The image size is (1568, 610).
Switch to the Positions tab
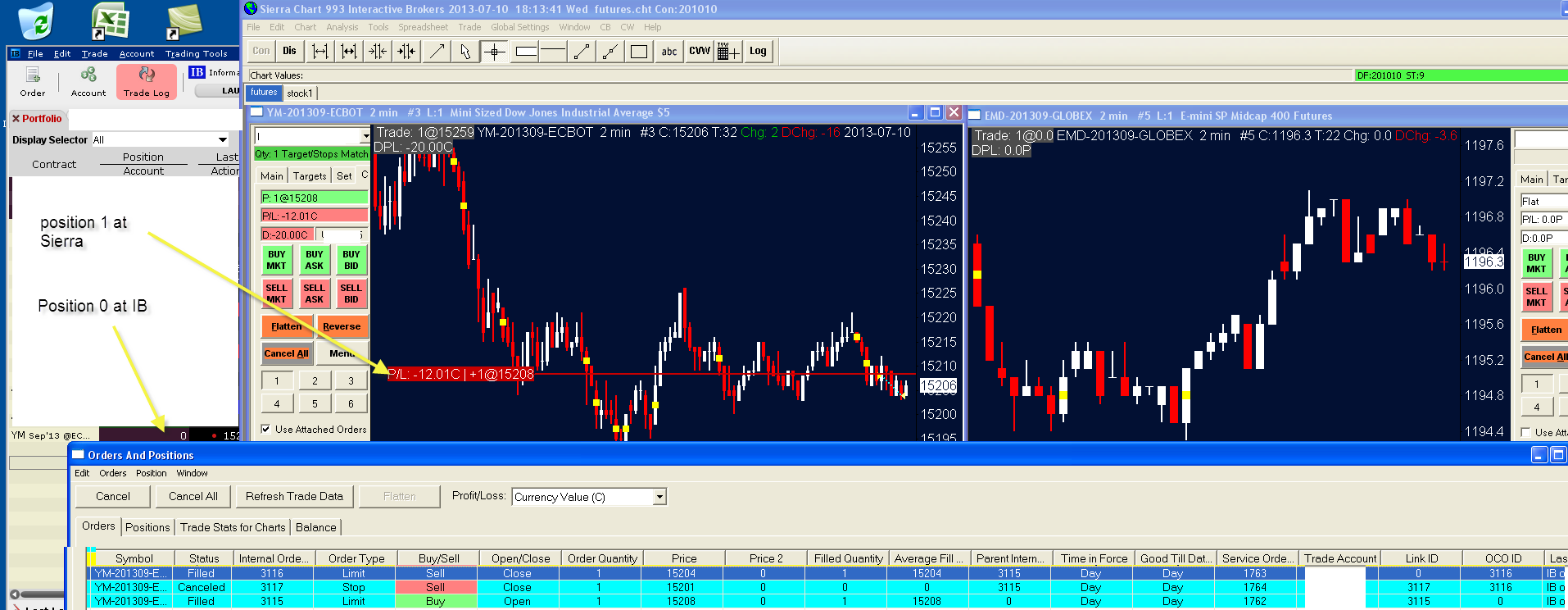(147, 527)
